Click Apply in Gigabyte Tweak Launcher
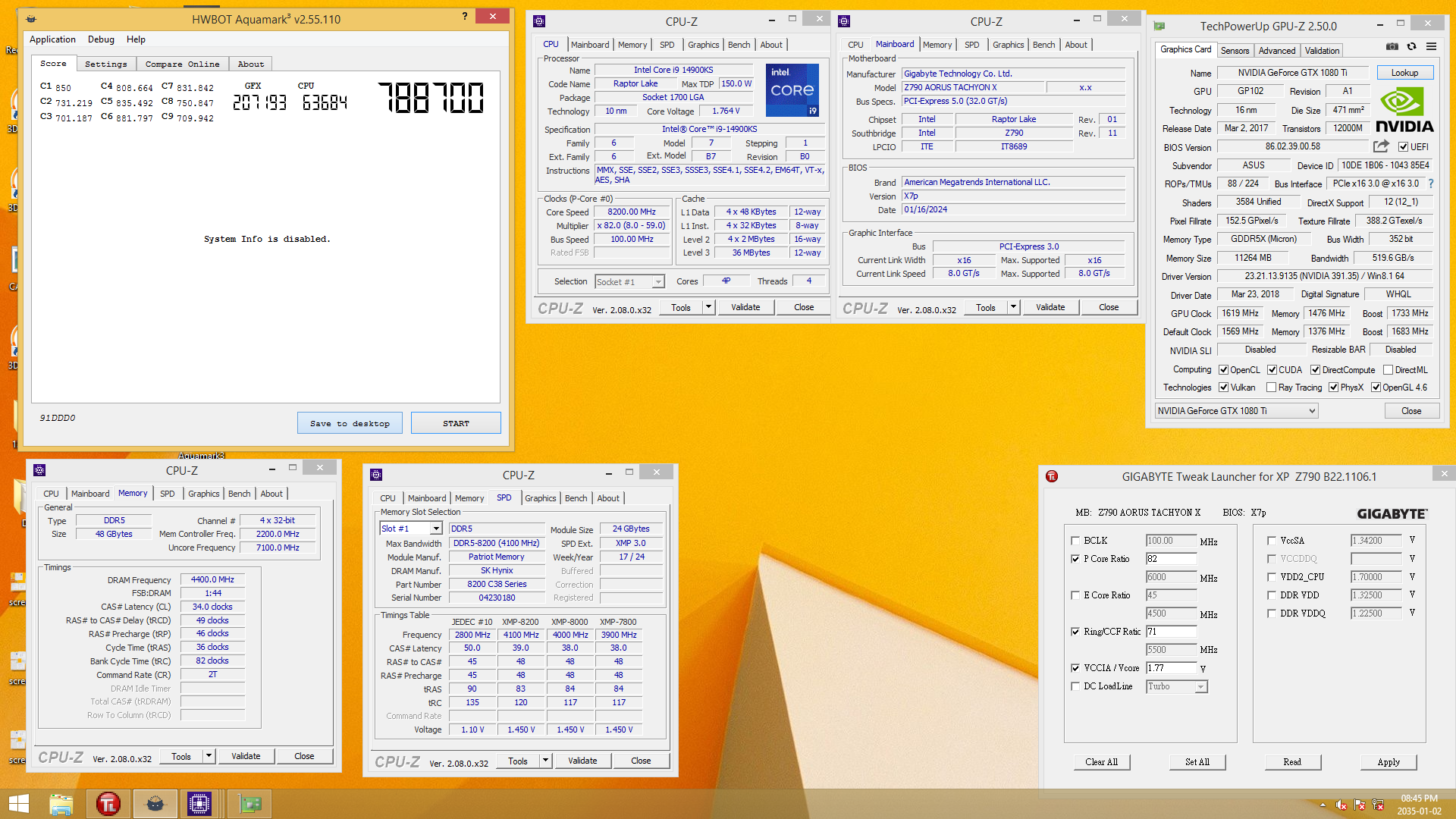This screenshot has width=1456, height=819. 1389,762
